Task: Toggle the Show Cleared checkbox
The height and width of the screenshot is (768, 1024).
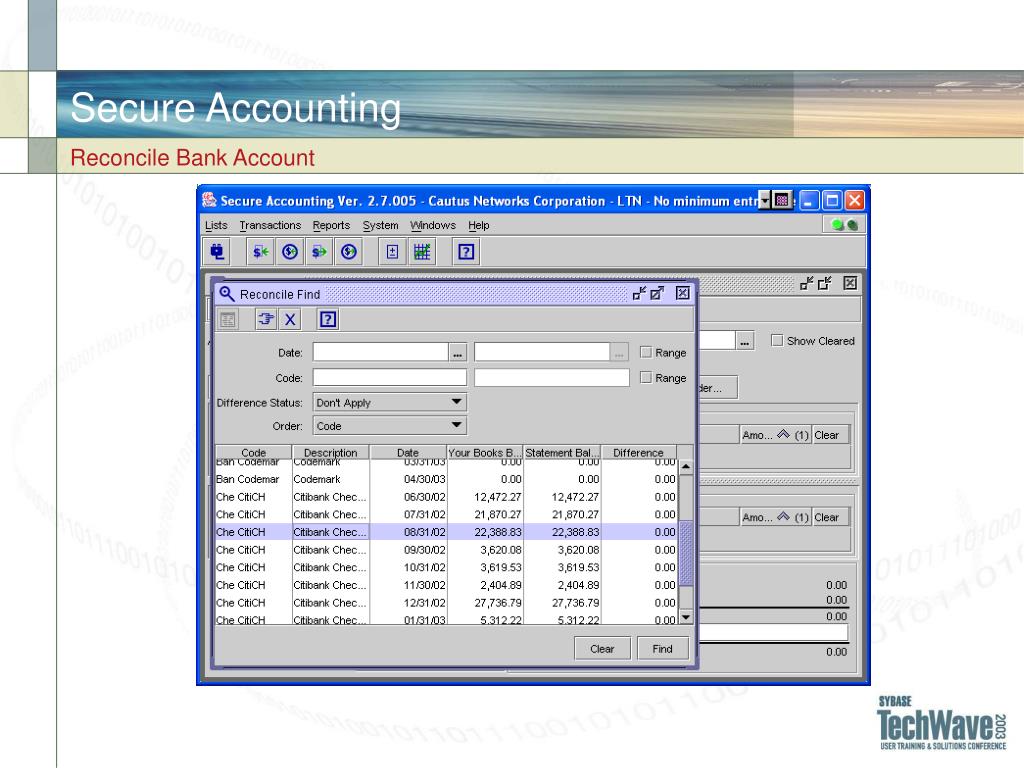Action: click(x=777, y=340)
